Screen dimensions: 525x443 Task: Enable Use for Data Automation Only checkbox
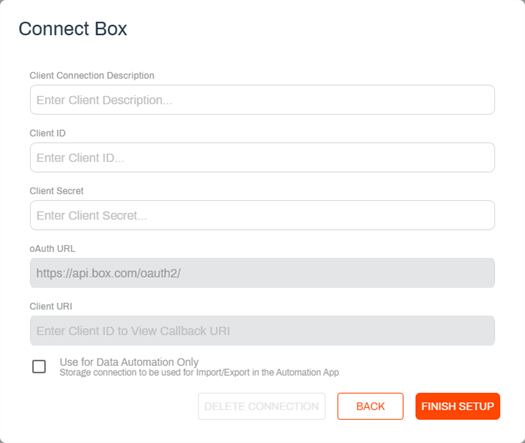39,366
